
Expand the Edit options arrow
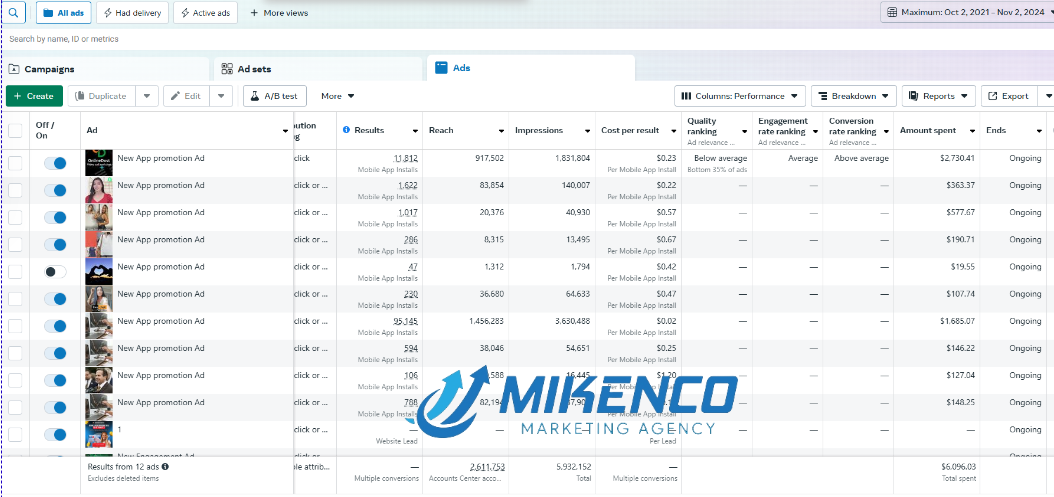tap(220, 96)
